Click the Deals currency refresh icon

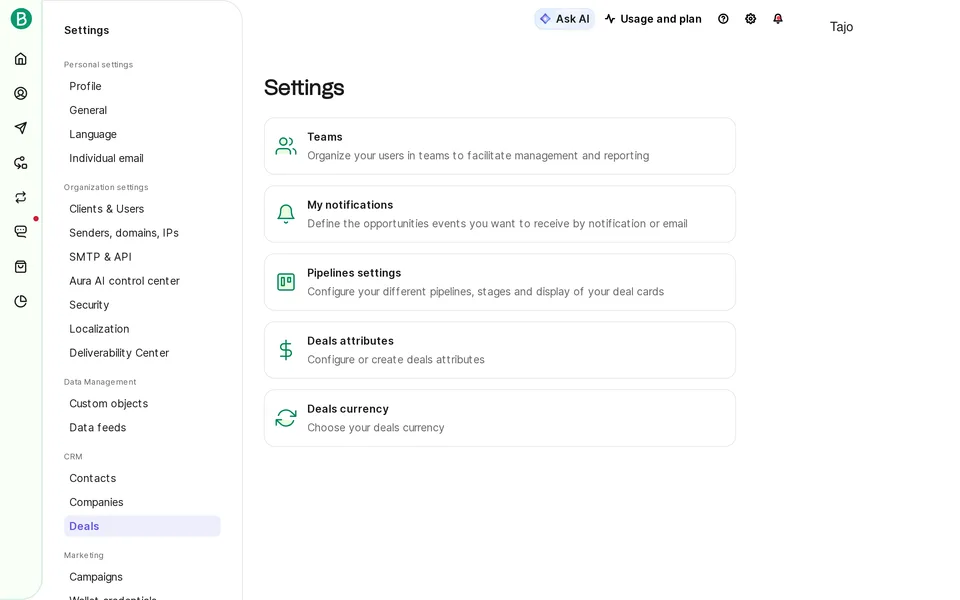[x=286, y=418]
